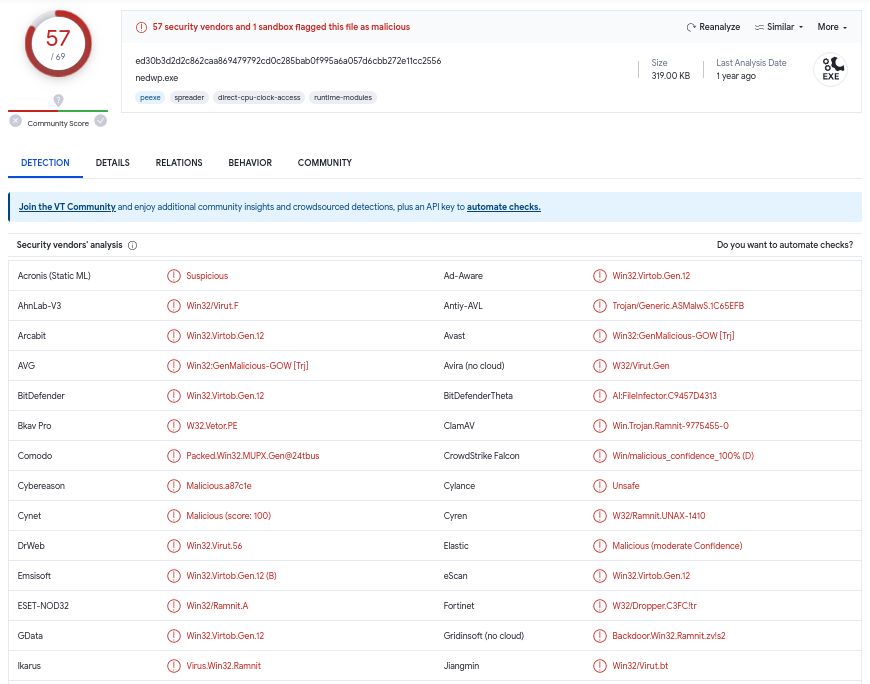Switch to the Details tab
The height and width of the screenshot is (684, 870).
113,163
